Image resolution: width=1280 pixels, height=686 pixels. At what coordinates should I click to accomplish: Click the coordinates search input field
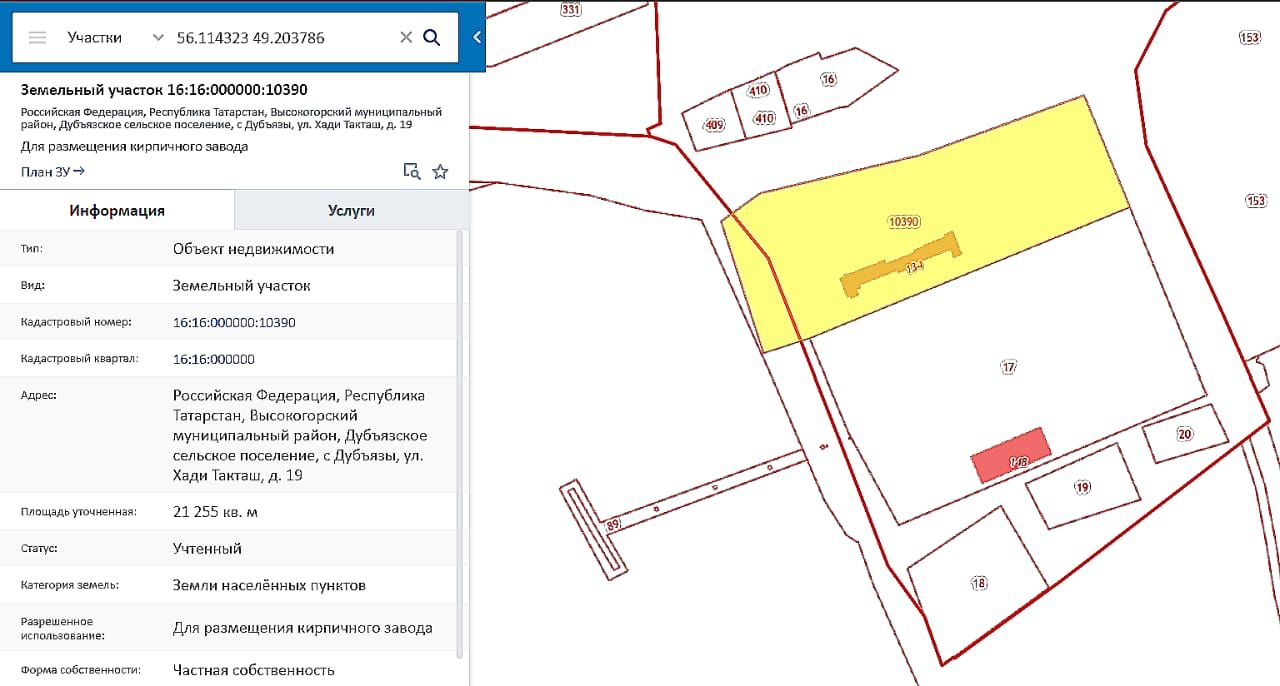[x=280, y=38]
